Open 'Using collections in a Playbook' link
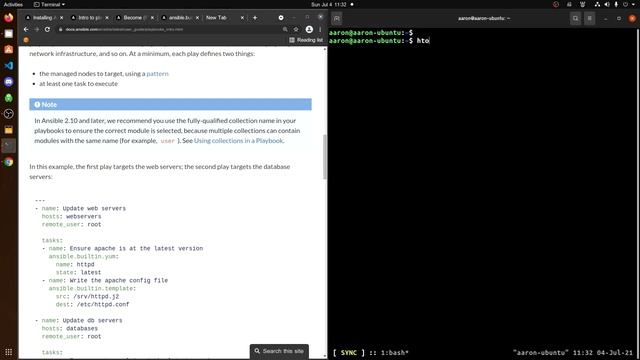The image size is (640, 360). (x=238, y=140)
